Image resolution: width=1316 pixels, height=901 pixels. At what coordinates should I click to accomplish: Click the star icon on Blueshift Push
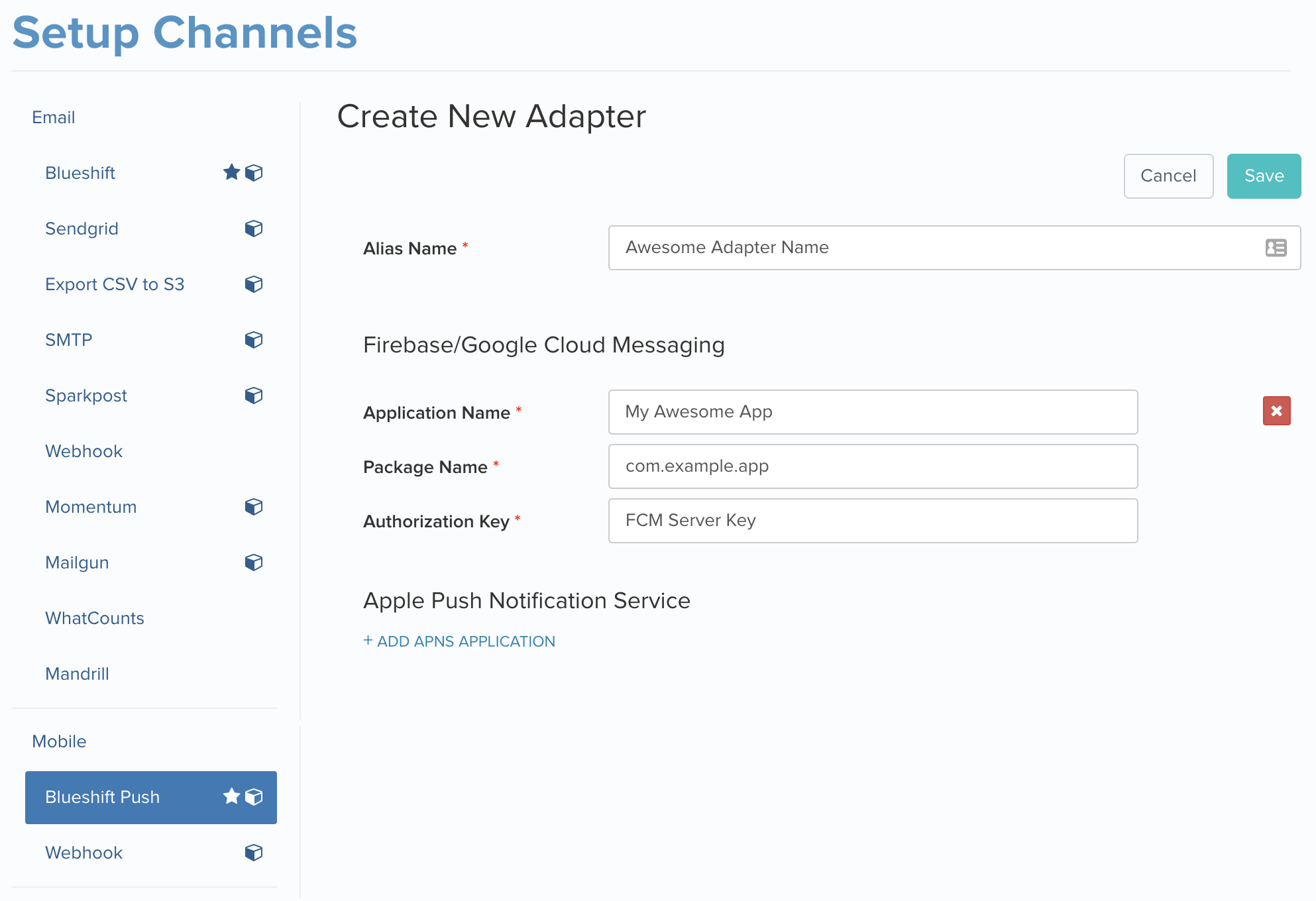coord(231,796)
